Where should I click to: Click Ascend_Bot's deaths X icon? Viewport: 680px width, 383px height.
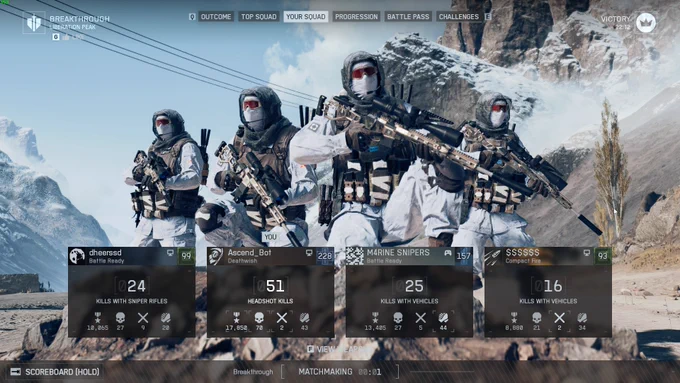(282, 318)
